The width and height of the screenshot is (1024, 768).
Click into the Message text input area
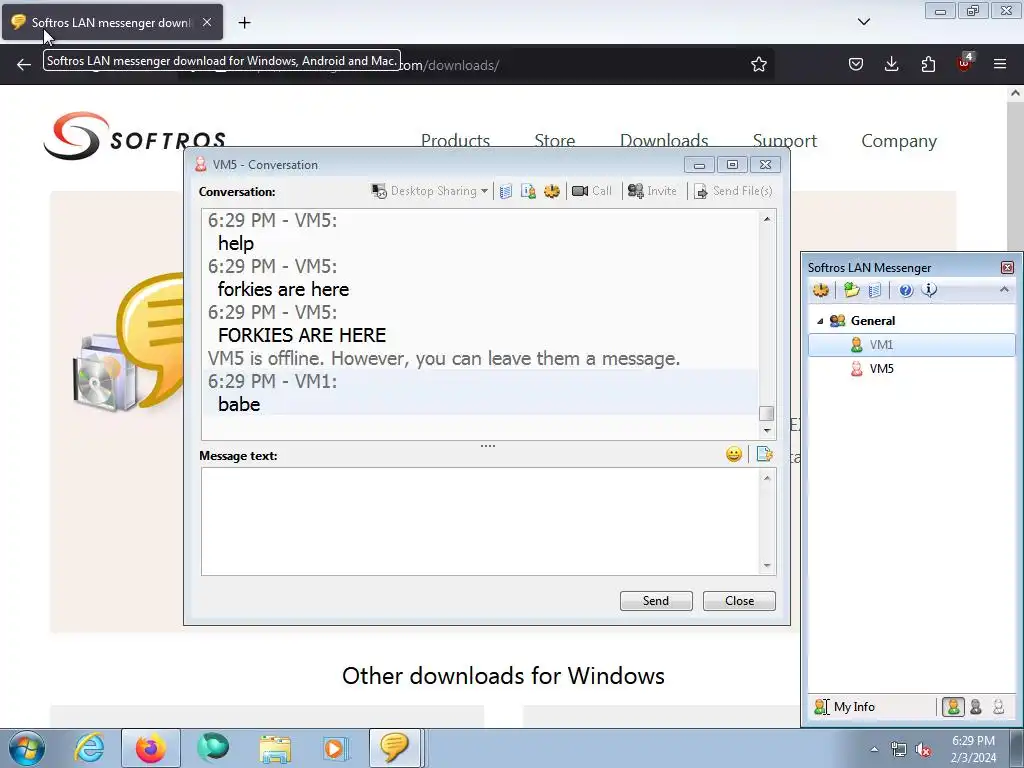[x=482, y=521]
